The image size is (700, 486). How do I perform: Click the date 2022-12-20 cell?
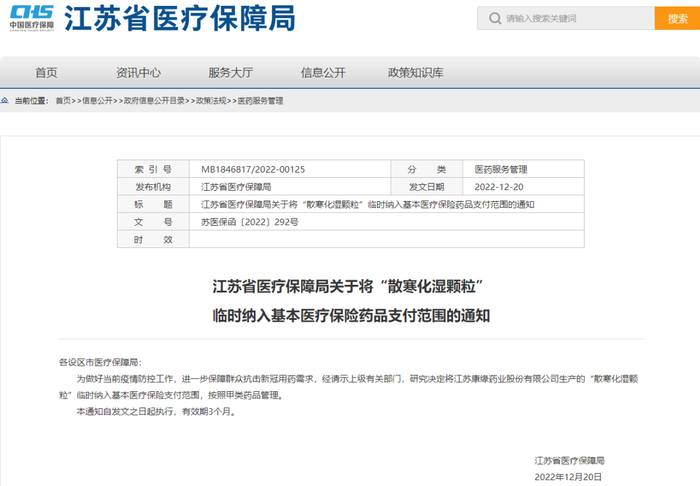(x=523, y=187)
